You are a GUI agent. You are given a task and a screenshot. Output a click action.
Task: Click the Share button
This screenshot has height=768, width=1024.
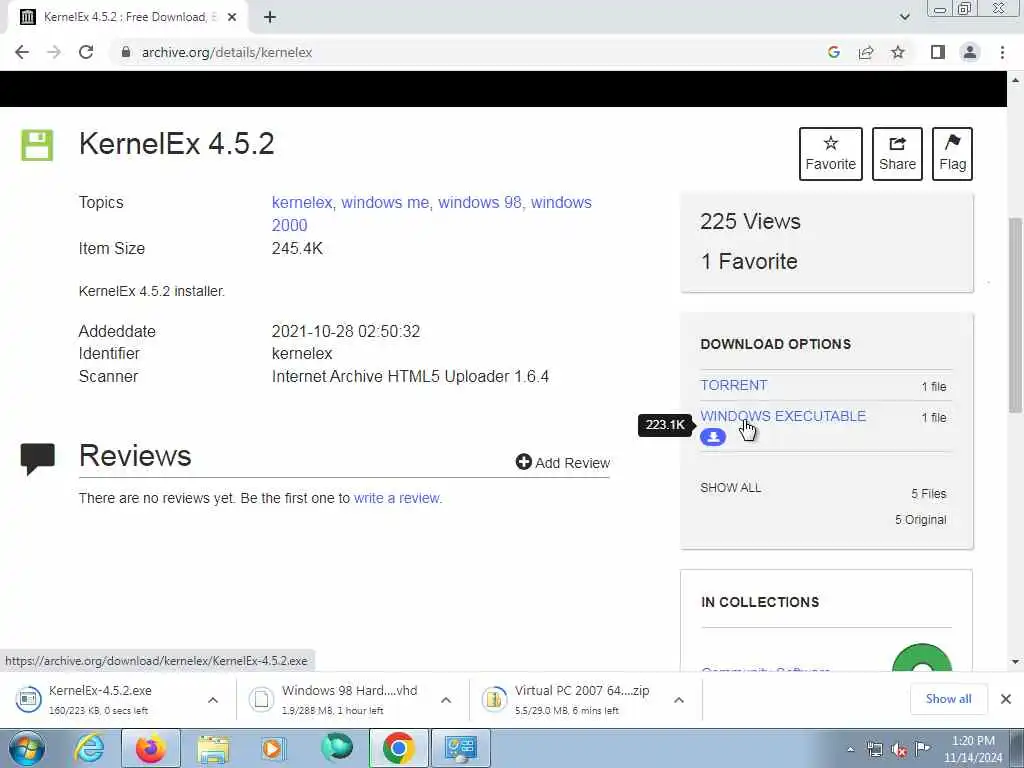[897, 153]
